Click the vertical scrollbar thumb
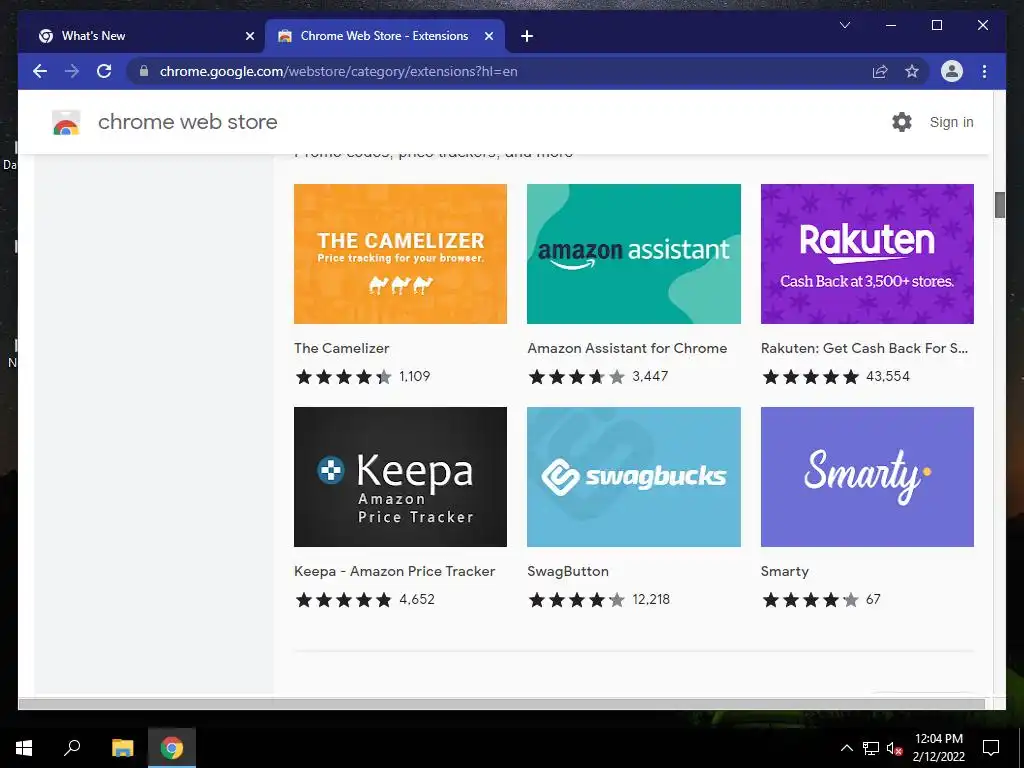This screenshot has height=768, width=1024. [1000, 205]
